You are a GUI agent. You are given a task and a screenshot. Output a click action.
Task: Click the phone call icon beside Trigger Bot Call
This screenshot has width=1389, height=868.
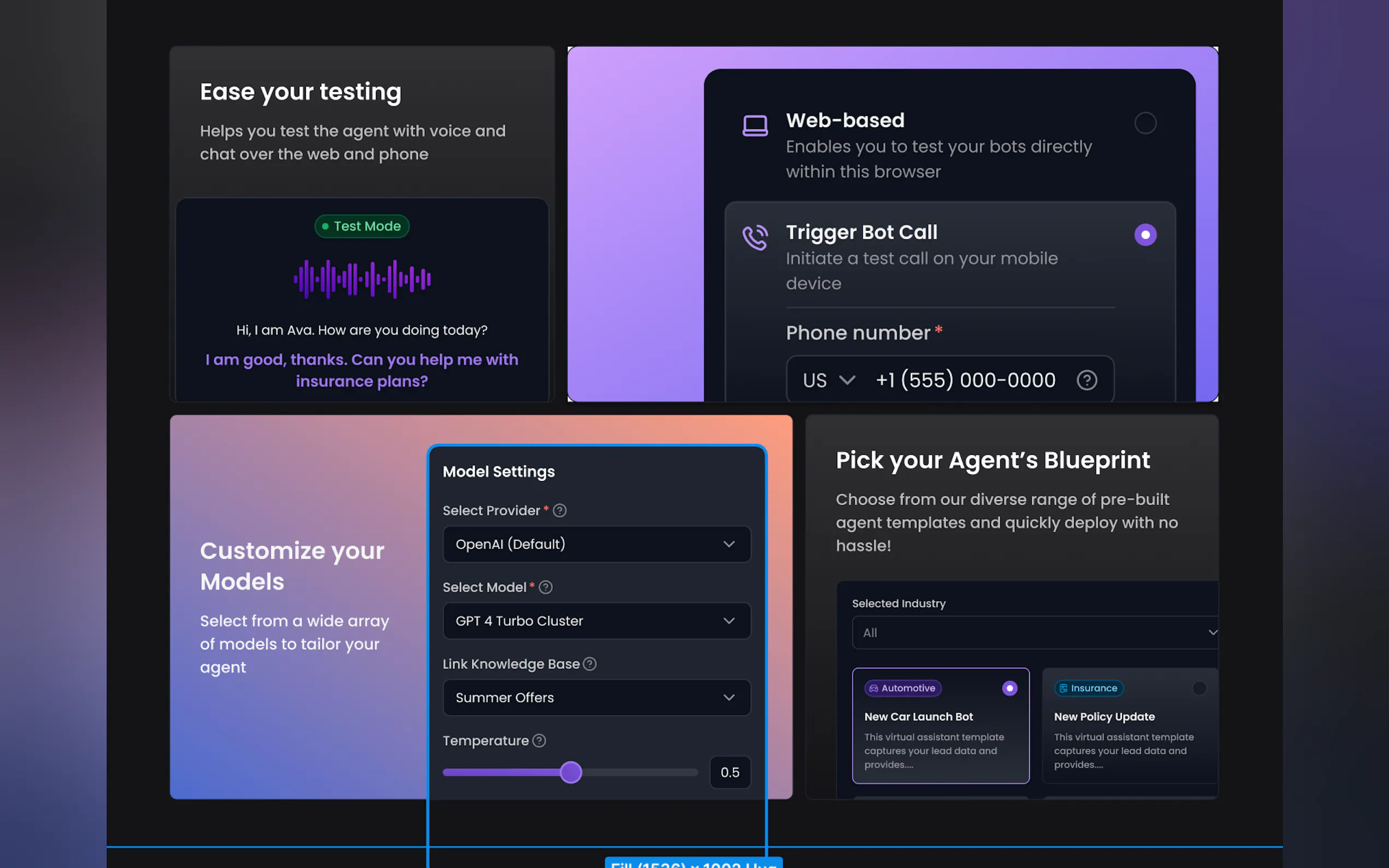pos(755,237)
